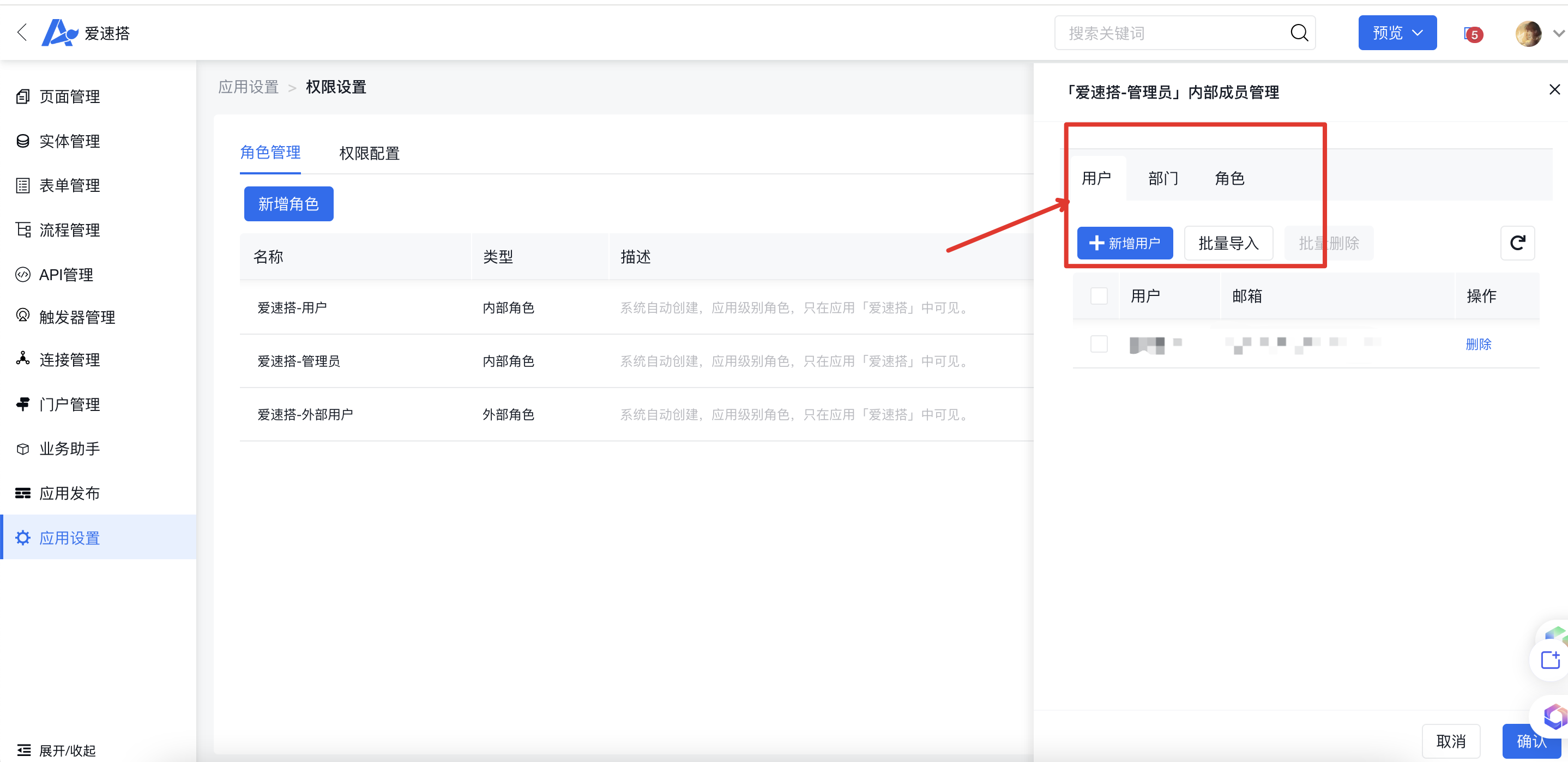Screen dimensions: 1568x762
Task: Click the 流程管理 flow icon
Action: pos(22,230)
